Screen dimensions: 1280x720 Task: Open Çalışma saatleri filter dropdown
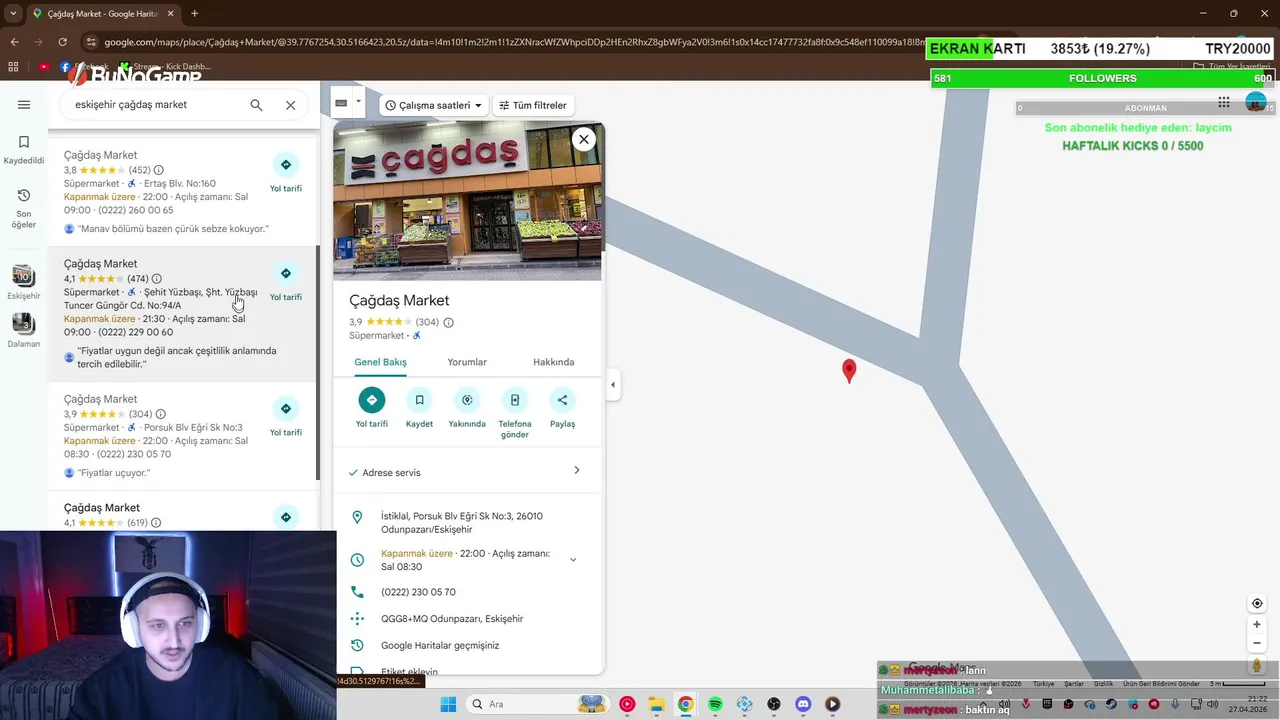[x=434, y=105]
